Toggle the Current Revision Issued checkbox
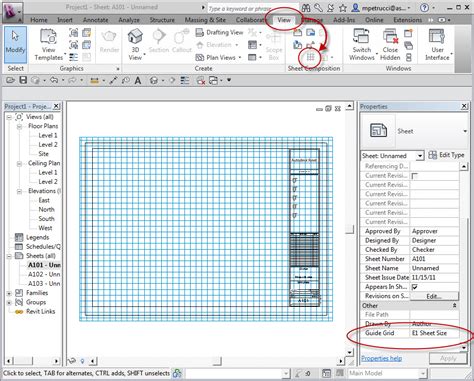474x381 pixels. [x=415, y=176]
